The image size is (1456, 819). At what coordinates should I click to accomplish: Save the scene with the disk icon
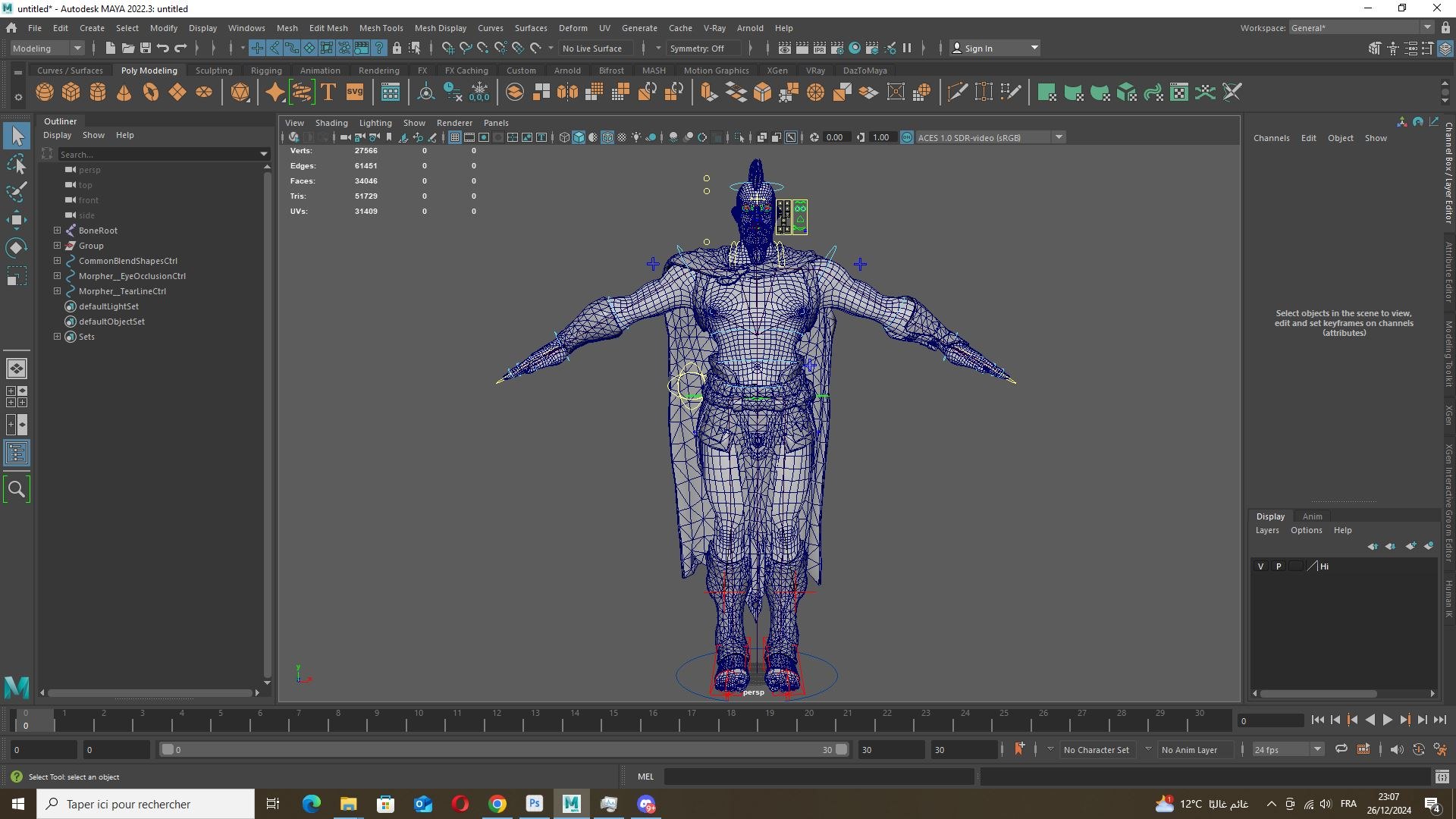pyautogui.click(x=146, y=48)
